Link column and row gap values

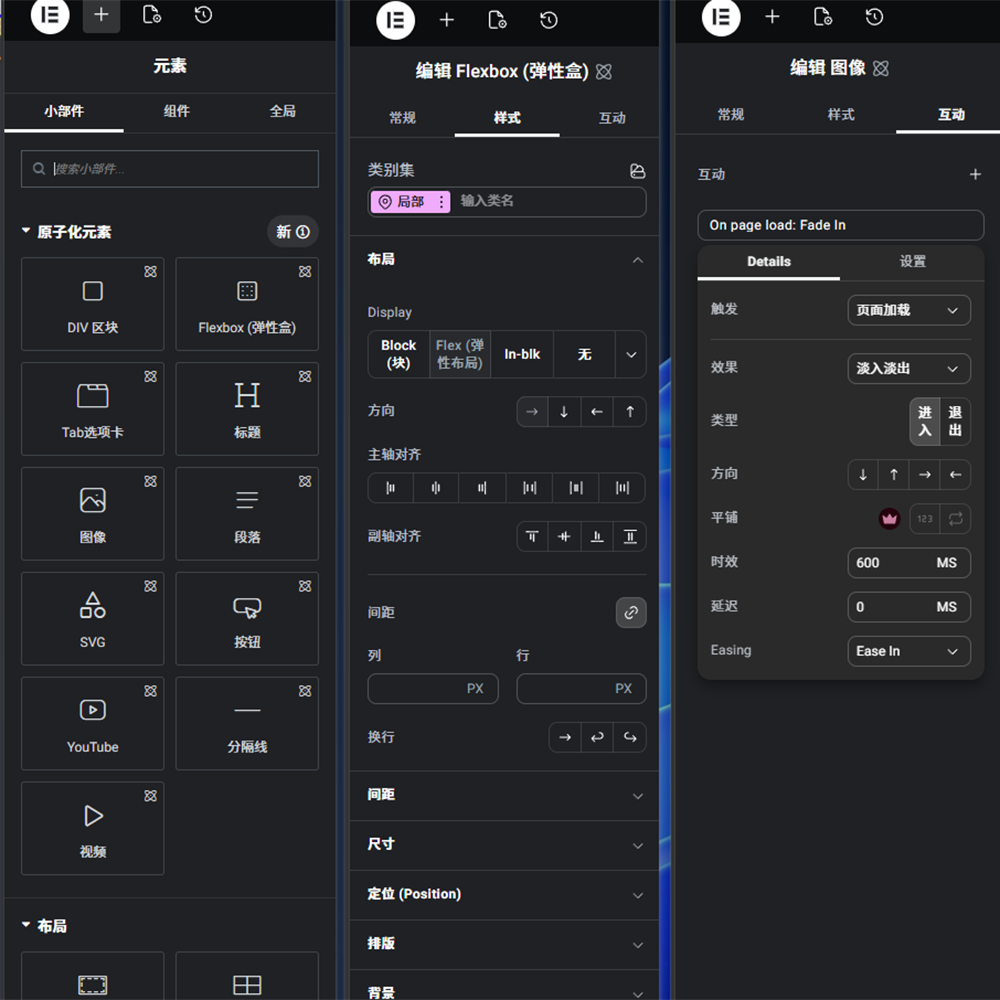[631, 612]
